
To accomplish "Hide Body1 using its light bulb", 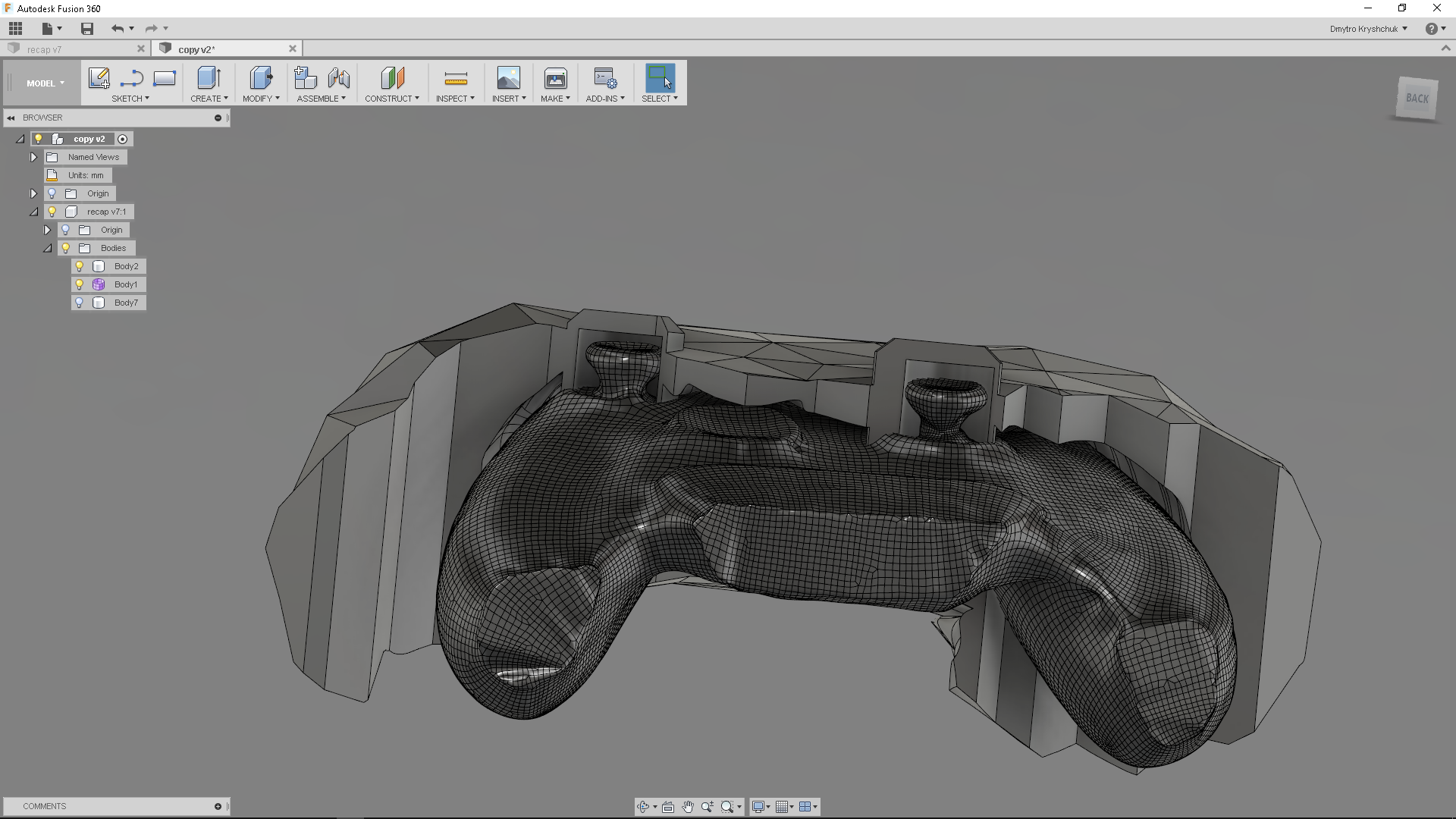I will [x=80, y=284].
